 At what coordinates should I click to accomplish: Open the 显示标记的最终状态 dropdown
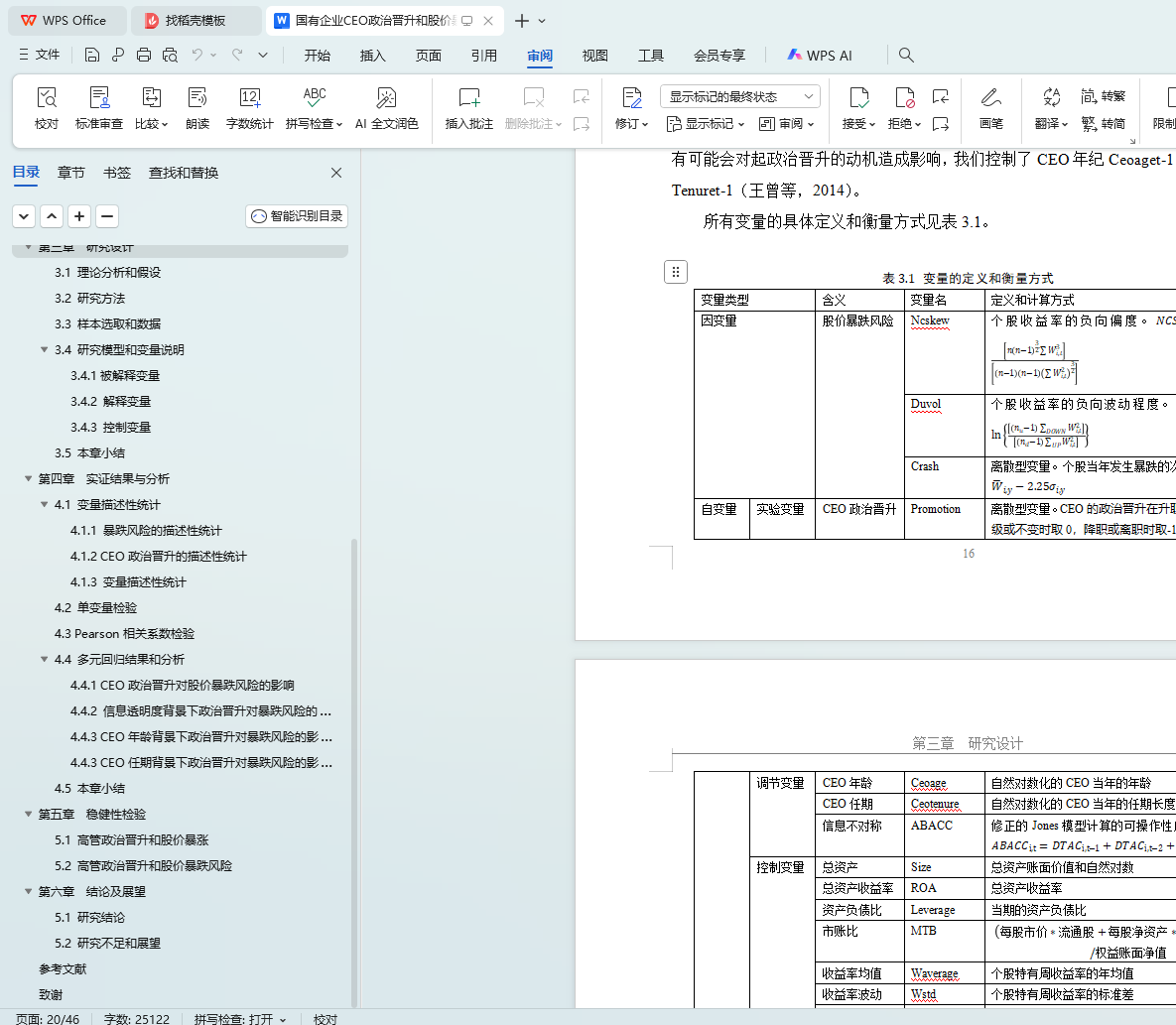(740, 96)
